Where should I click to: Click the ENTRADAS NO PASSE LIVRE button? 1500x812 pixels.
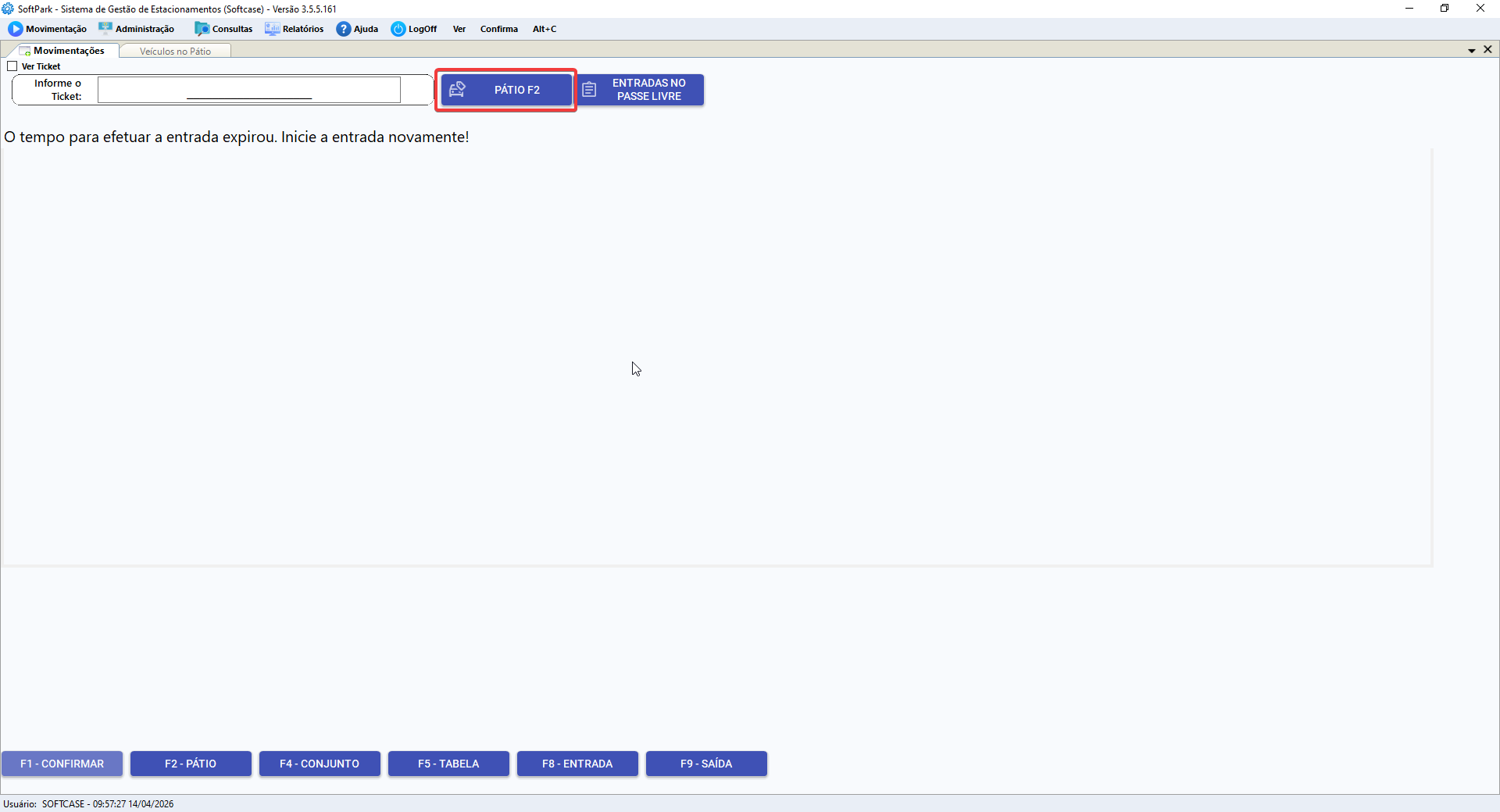pos(640,90)
